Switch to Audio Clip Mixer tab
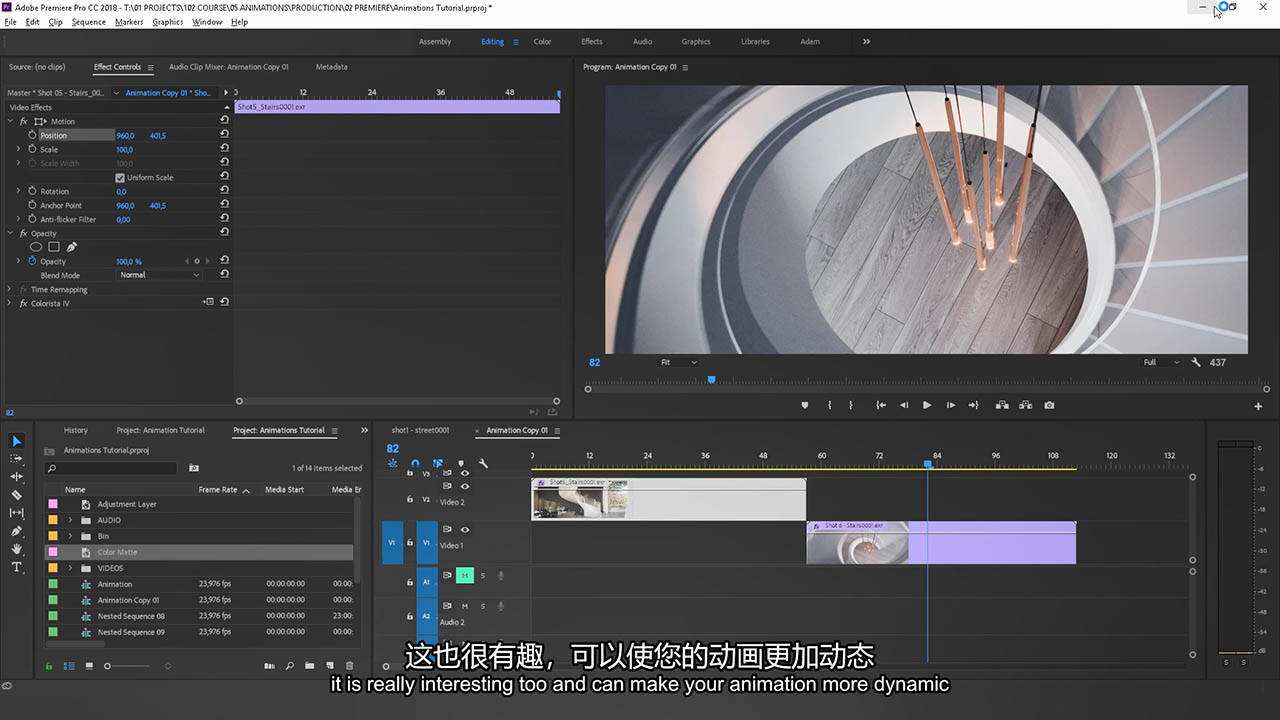 [x=229, y=67]
